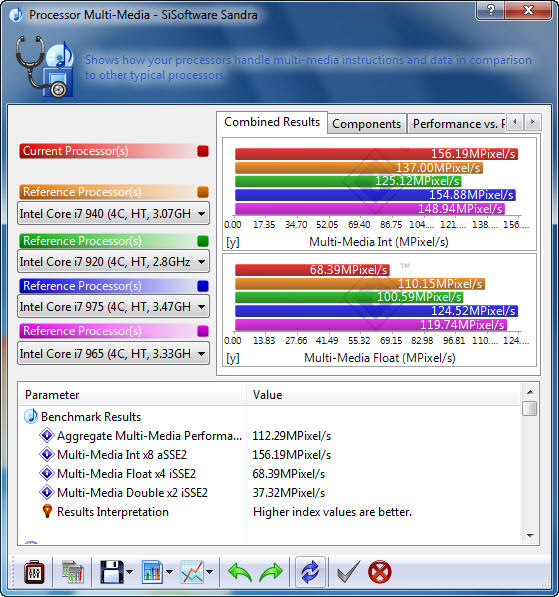Switch to the Combined Results tab
Screen dimensions: 559x597
[x=272, y=122]
